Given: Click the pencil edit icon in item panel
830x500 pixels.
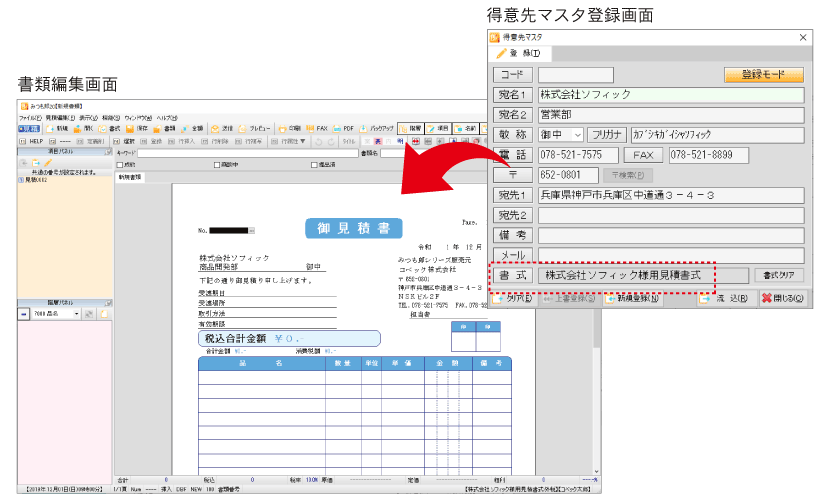Looking at the screenshot, I should pos(48,163).
